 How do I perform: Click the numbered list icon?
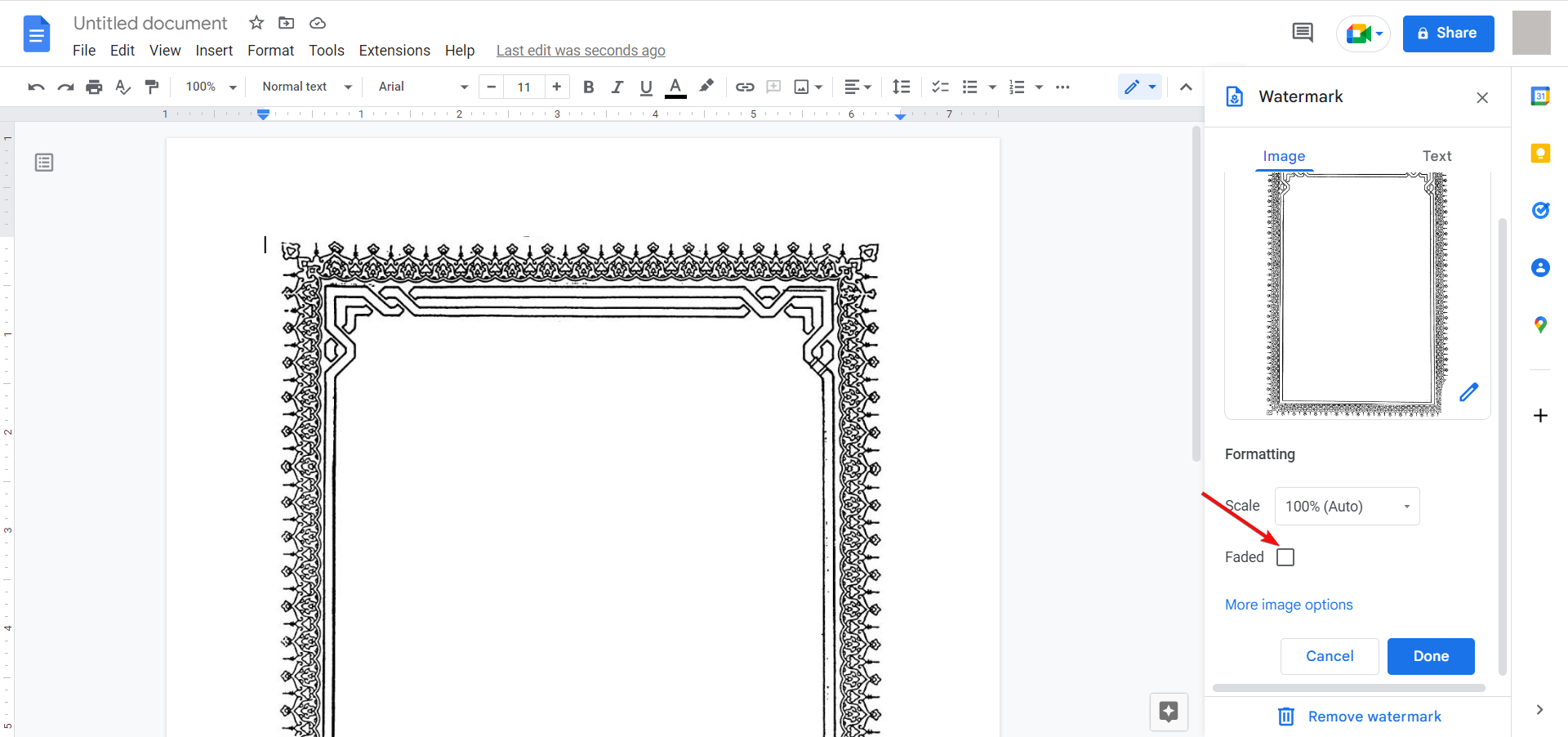pos(1017,87)
